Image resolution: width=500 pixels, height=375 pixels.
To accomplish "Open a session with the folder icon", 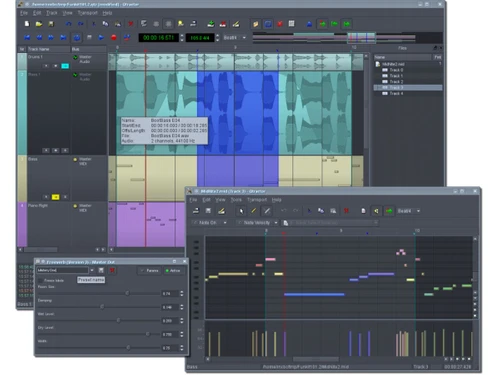I will (39, 24).
